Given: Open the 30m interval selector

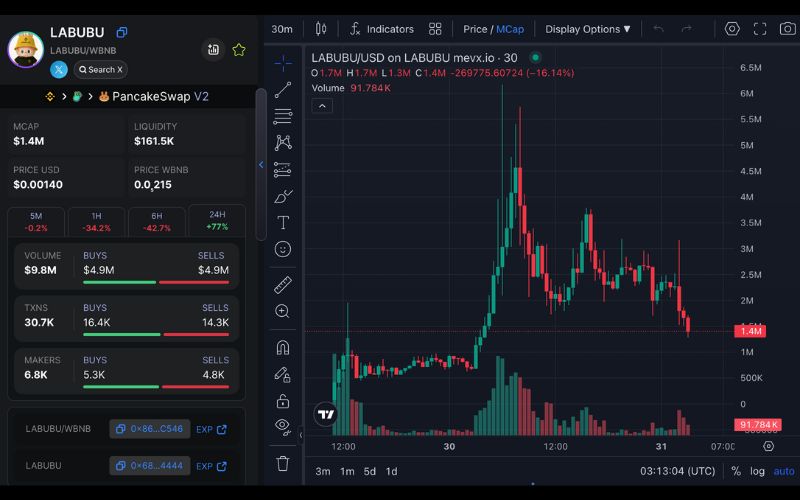Looking at the screenshot, I should (x=282, y=29).
